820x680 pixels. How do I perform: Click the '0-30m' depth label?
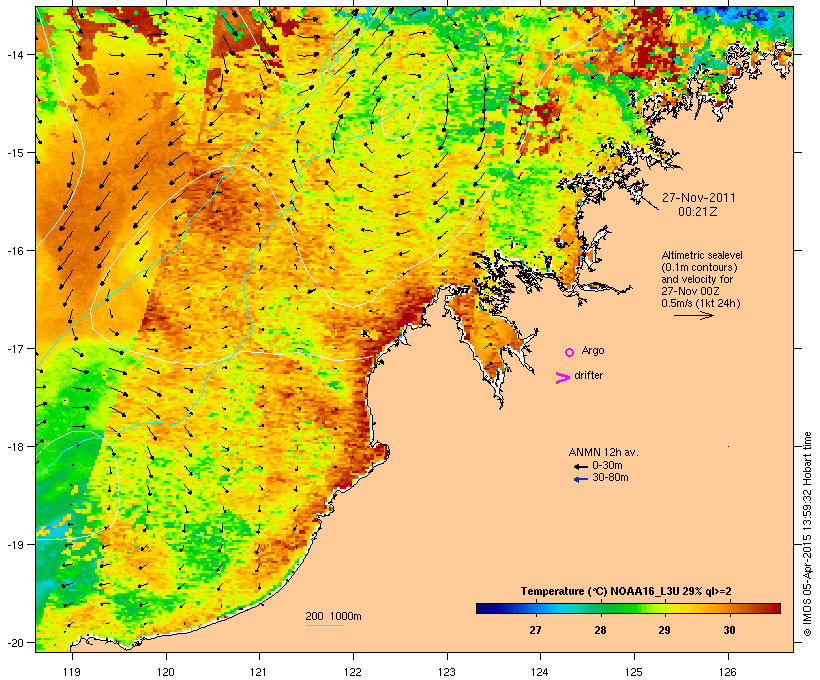(x=607, y=466)
